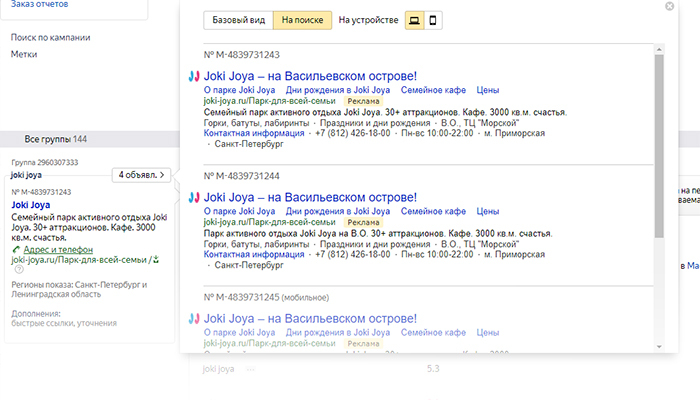Click display URL of ad M-4839731244

269,222
